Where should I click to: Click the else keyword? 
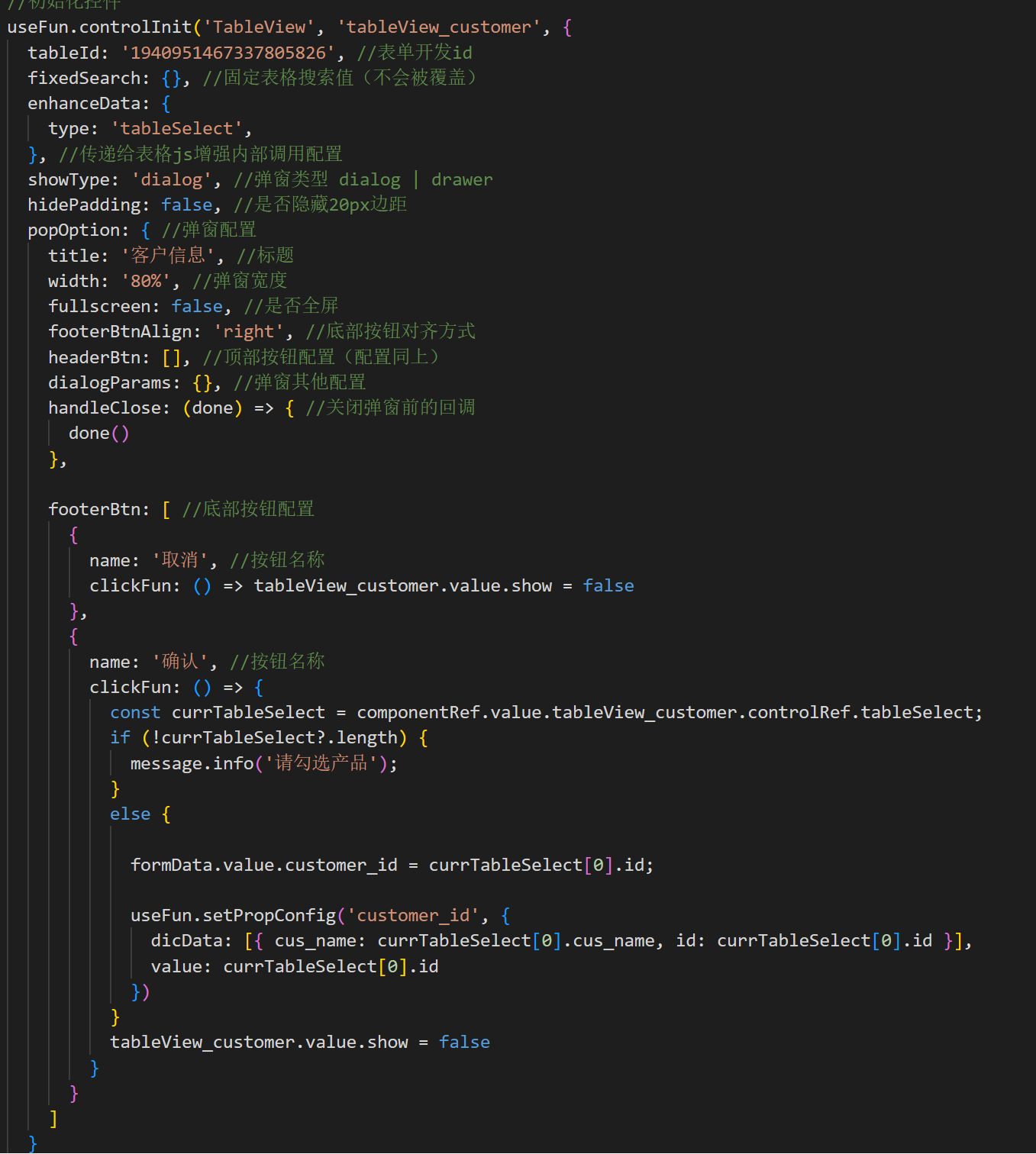tap(130, 814)
